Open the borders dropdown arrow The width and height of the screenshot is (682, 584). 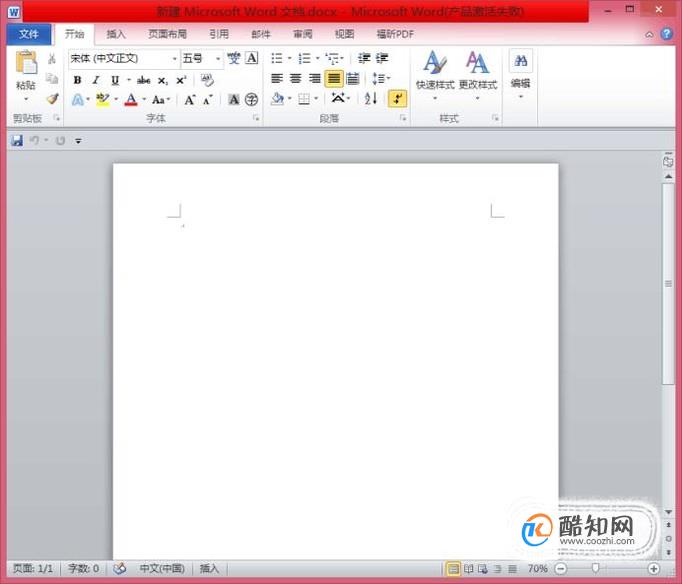click(316, 99)
